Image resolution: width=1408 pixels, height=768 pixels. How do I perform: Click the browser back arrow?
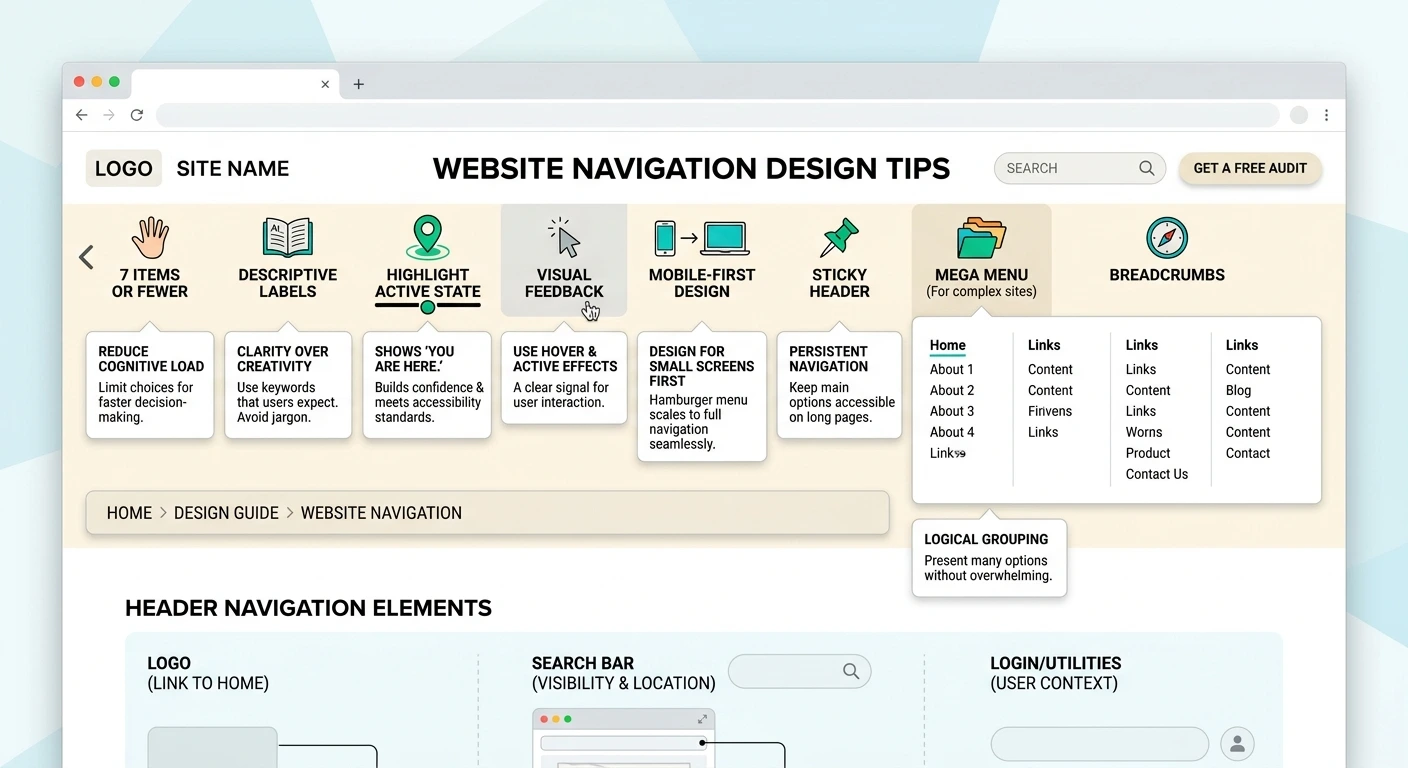(82, 115)
